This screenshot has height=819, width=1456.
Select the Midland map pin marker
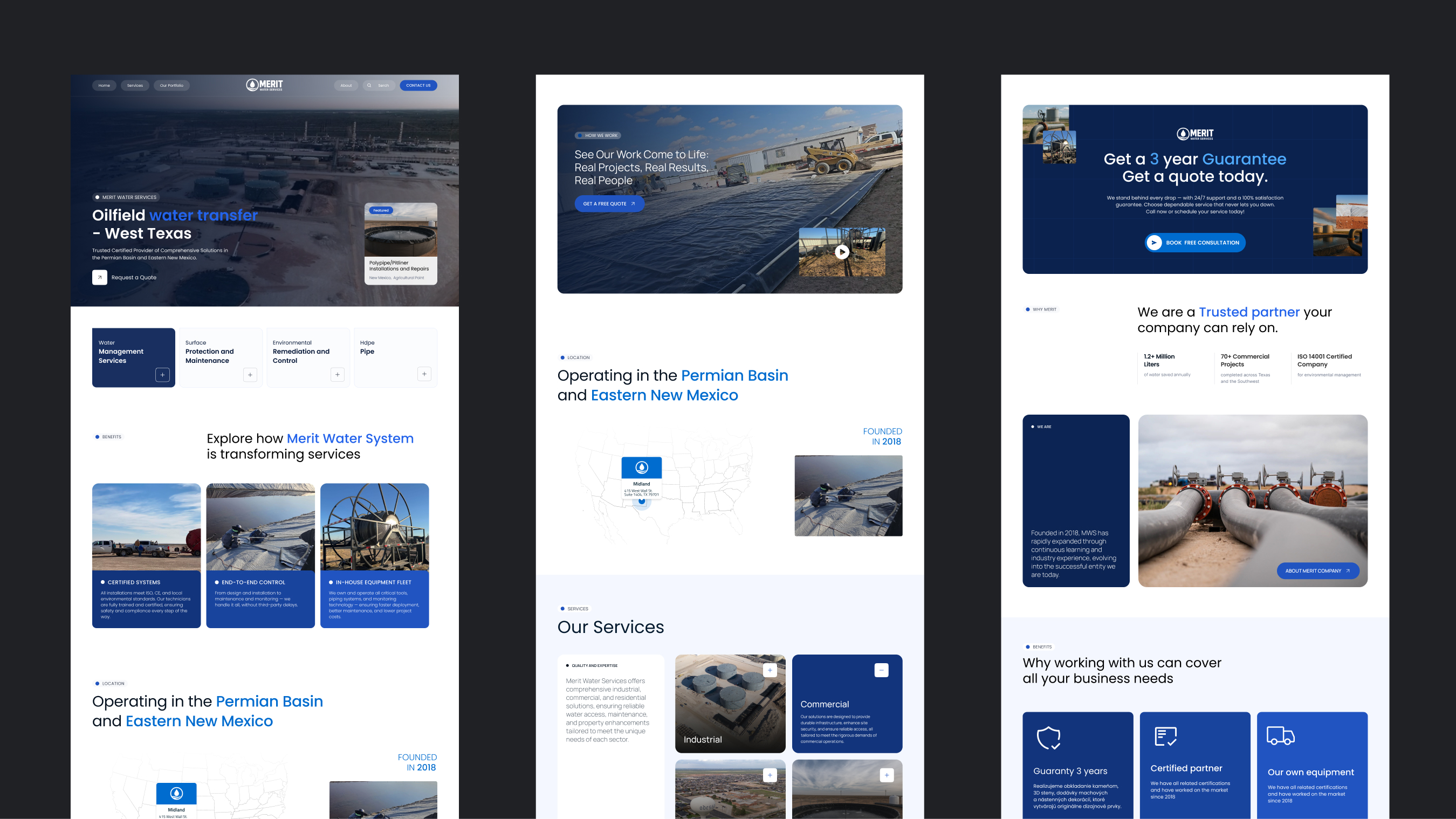tap(642, 501)
